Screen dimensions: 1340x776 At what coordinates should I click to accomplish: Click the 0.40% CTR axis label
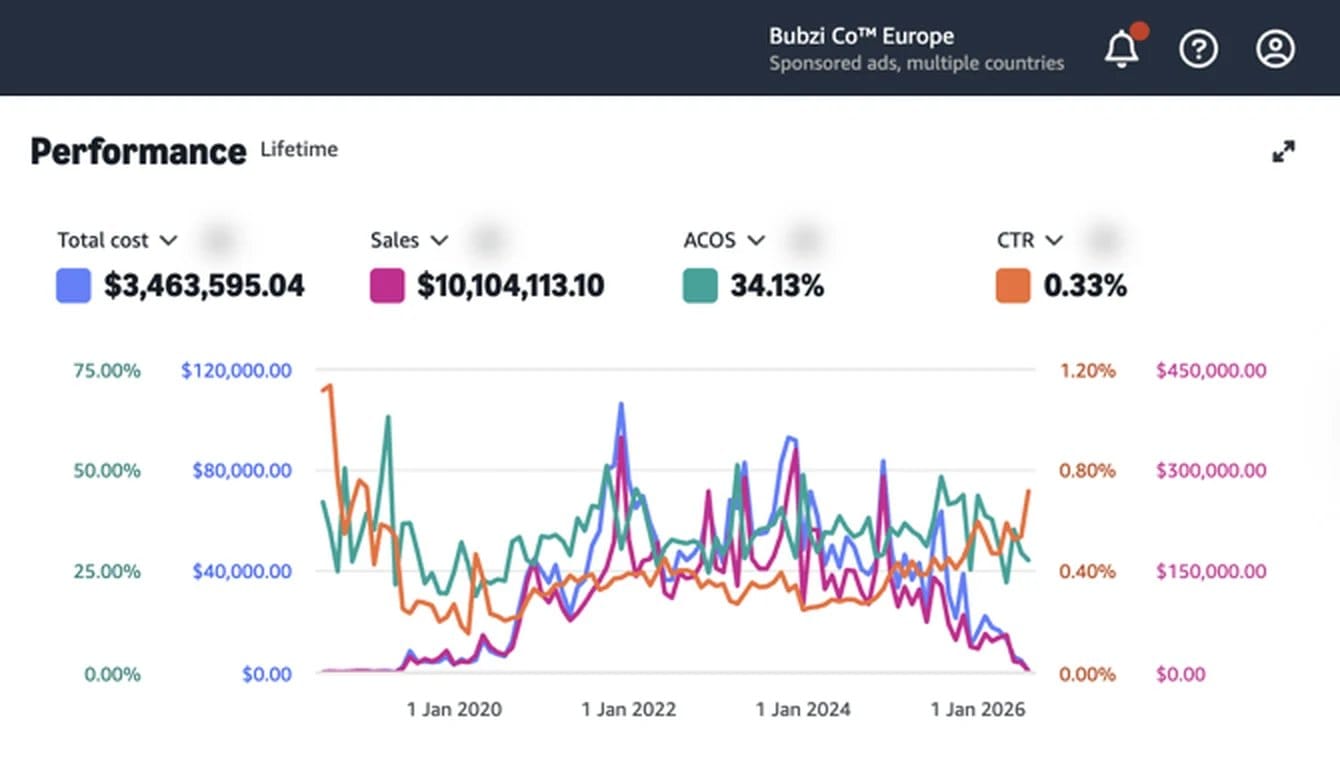1087,571
